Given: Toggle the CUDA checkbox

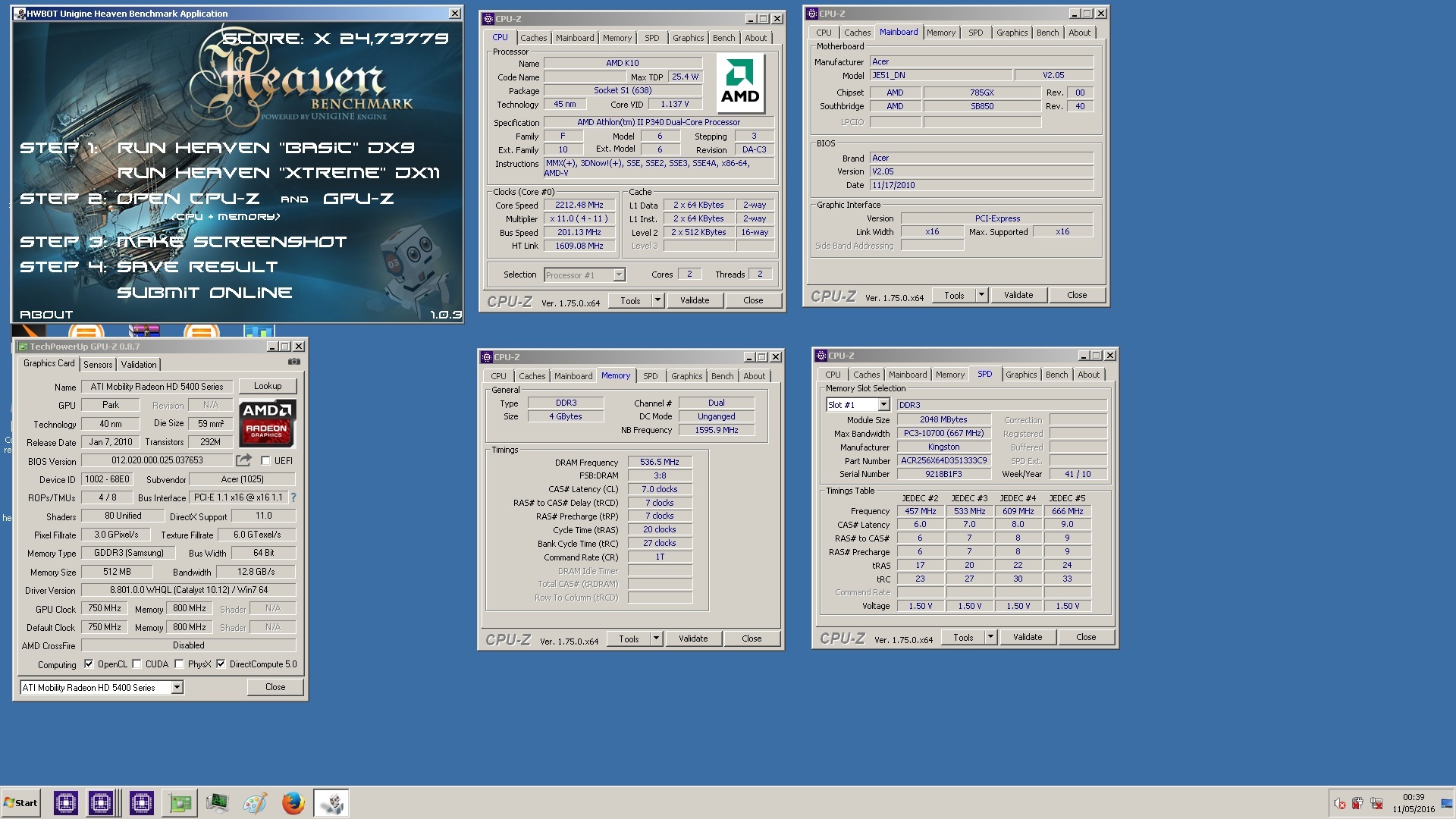Looking at the screenshot, I should pos(136,664).
